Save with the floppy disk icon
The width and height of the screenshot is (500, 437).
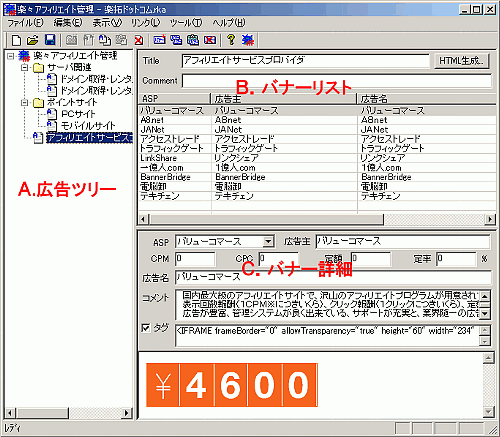[50, 40]
